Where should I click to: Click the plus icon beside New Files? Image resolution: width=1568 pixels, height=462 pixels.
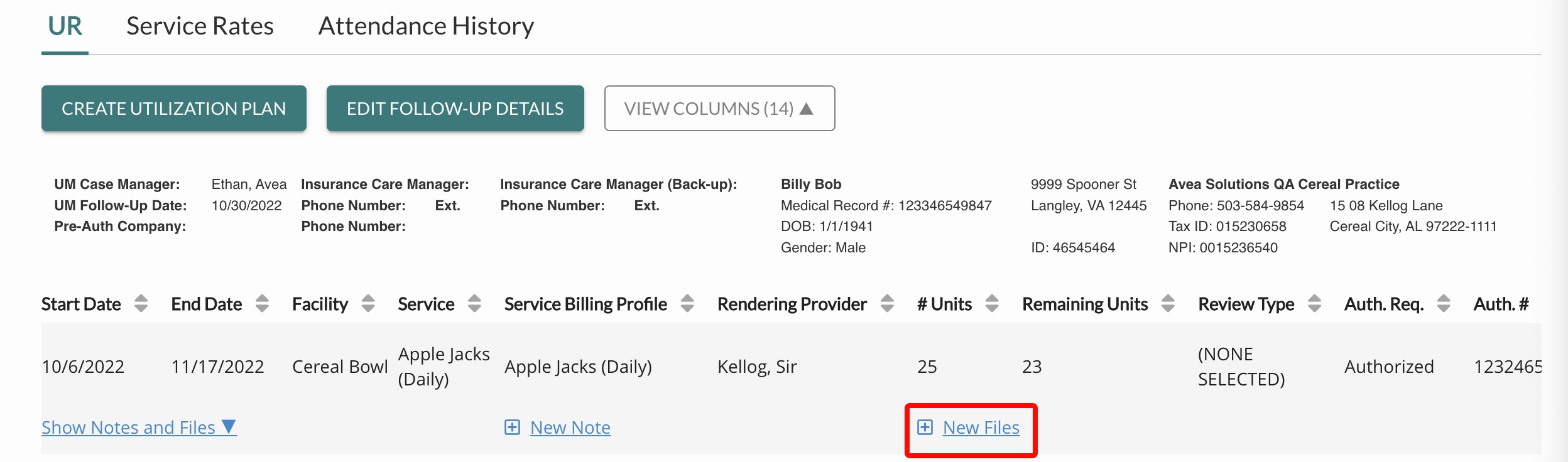[x=925, y=427]
